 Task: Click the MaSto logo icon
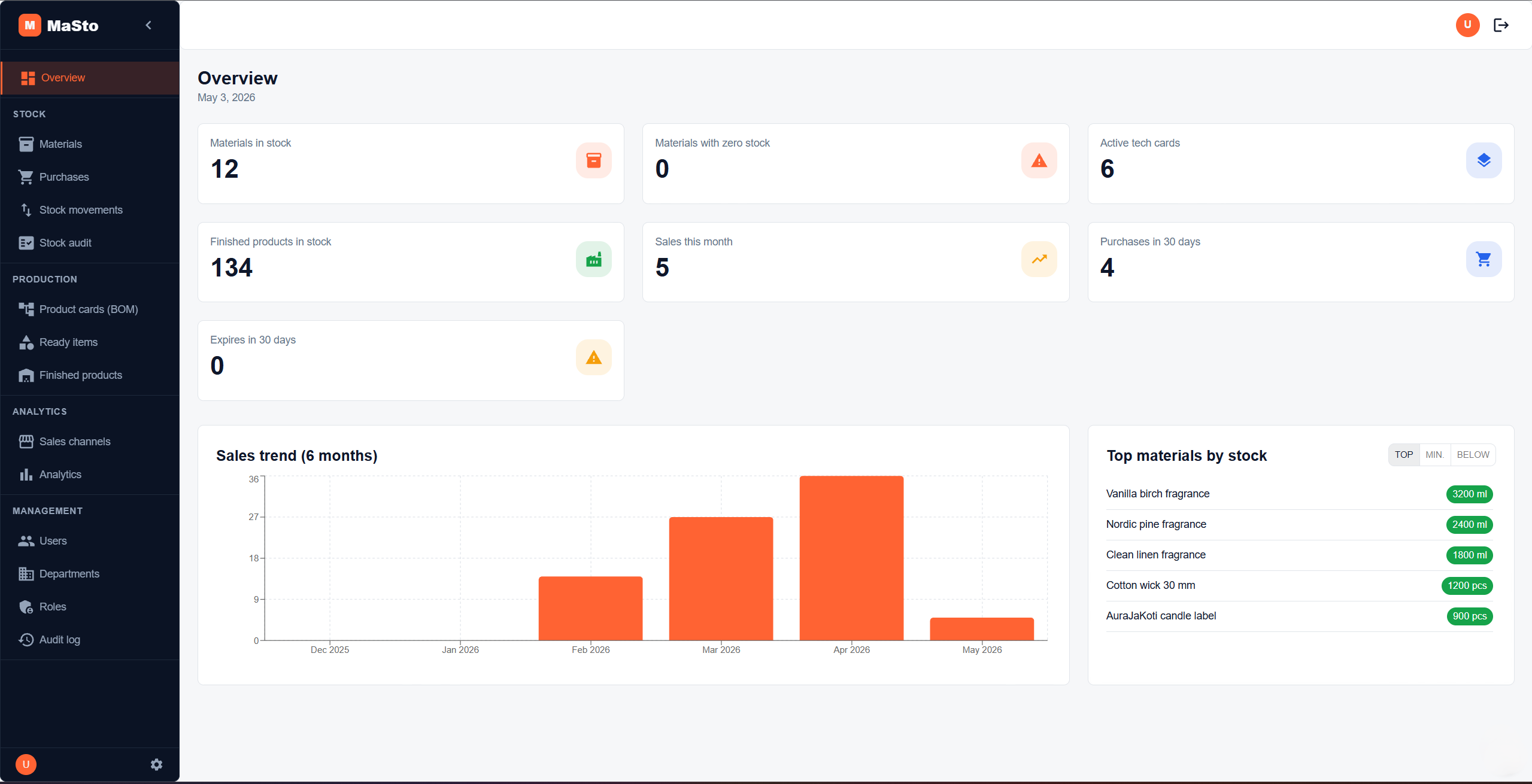29,25
